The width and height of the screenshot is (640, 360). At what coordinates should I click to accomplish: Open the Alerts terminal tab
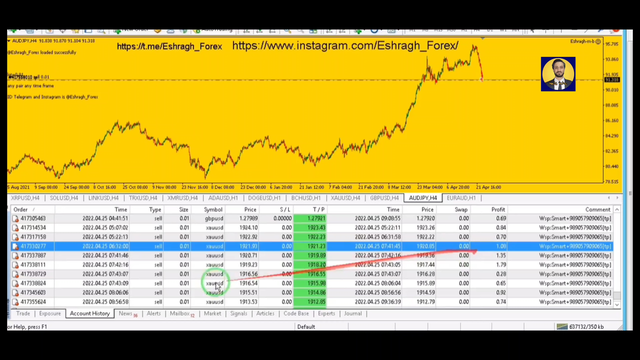click(153, 313)
